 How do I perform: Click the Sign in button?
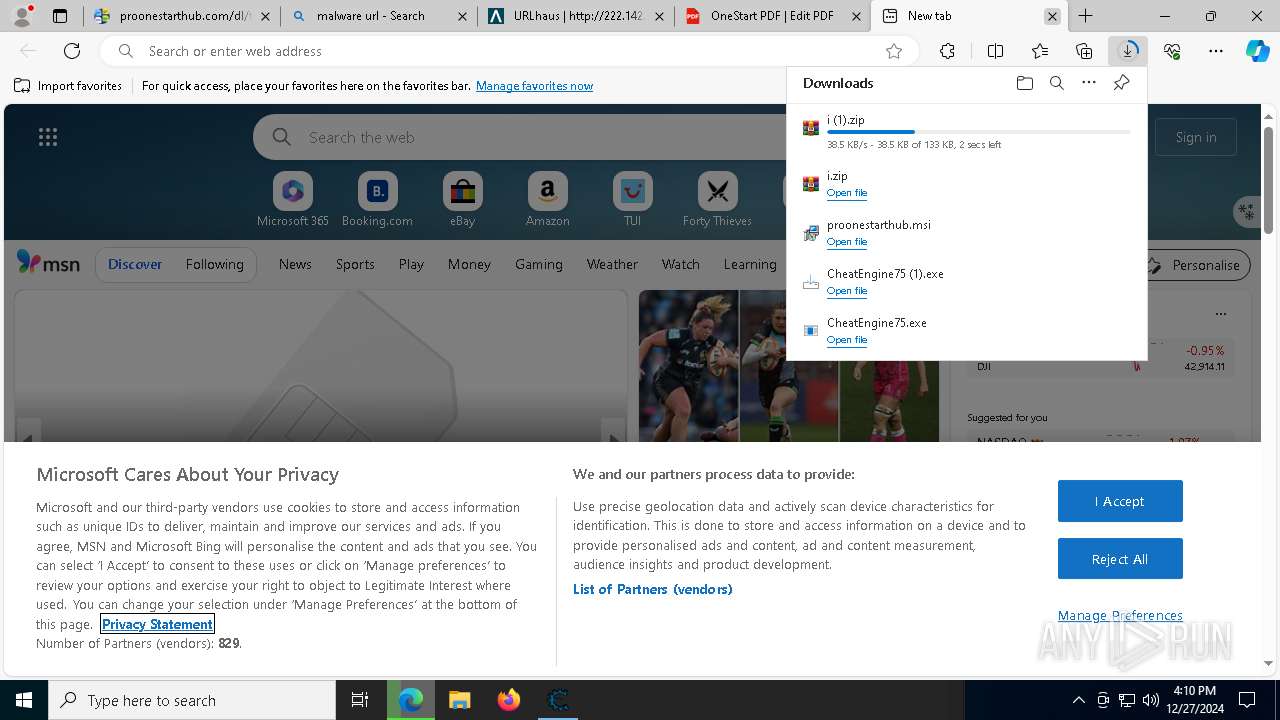point(1196,137)
